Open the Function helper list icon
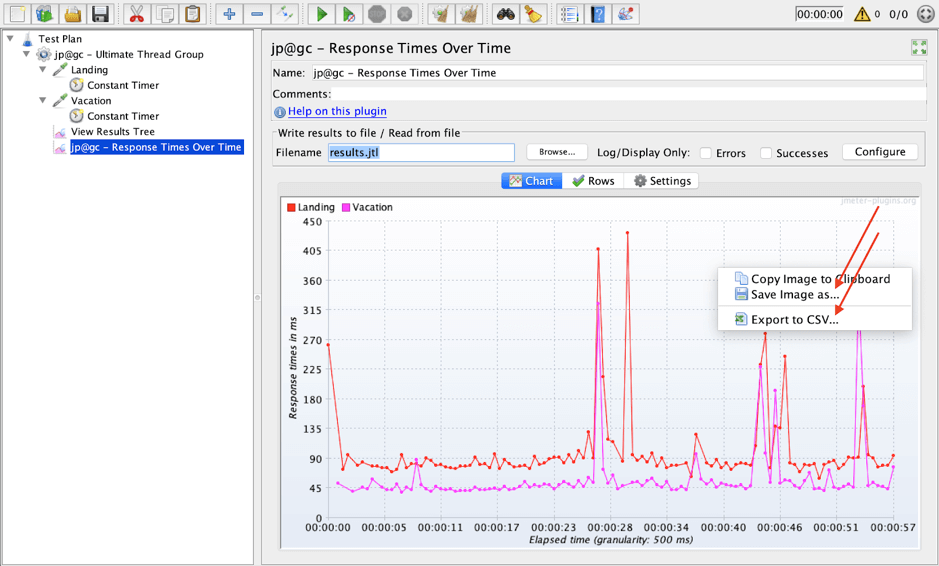 click(570, 13)
